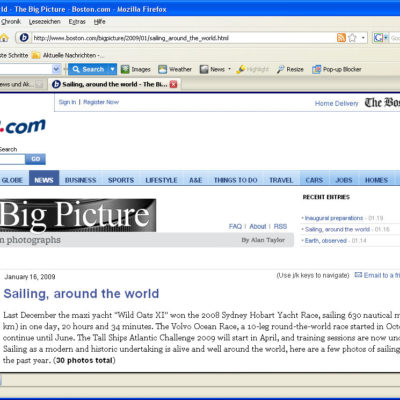Open the Aktuelle Nachrichten bookmarks folder

click(68, 55)
